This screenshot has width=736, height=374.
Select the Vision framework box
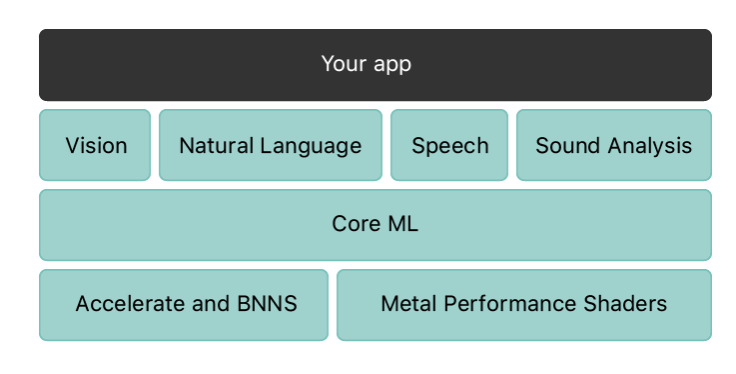point(95,145)
